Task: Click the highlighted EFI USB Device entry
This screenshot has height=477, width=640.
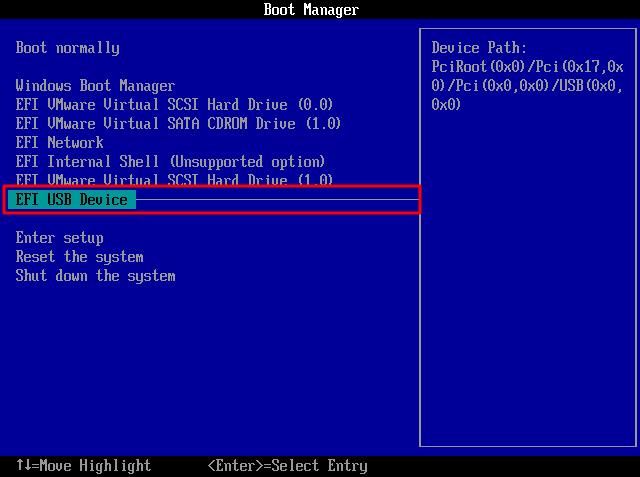Action: coord(71,200)
